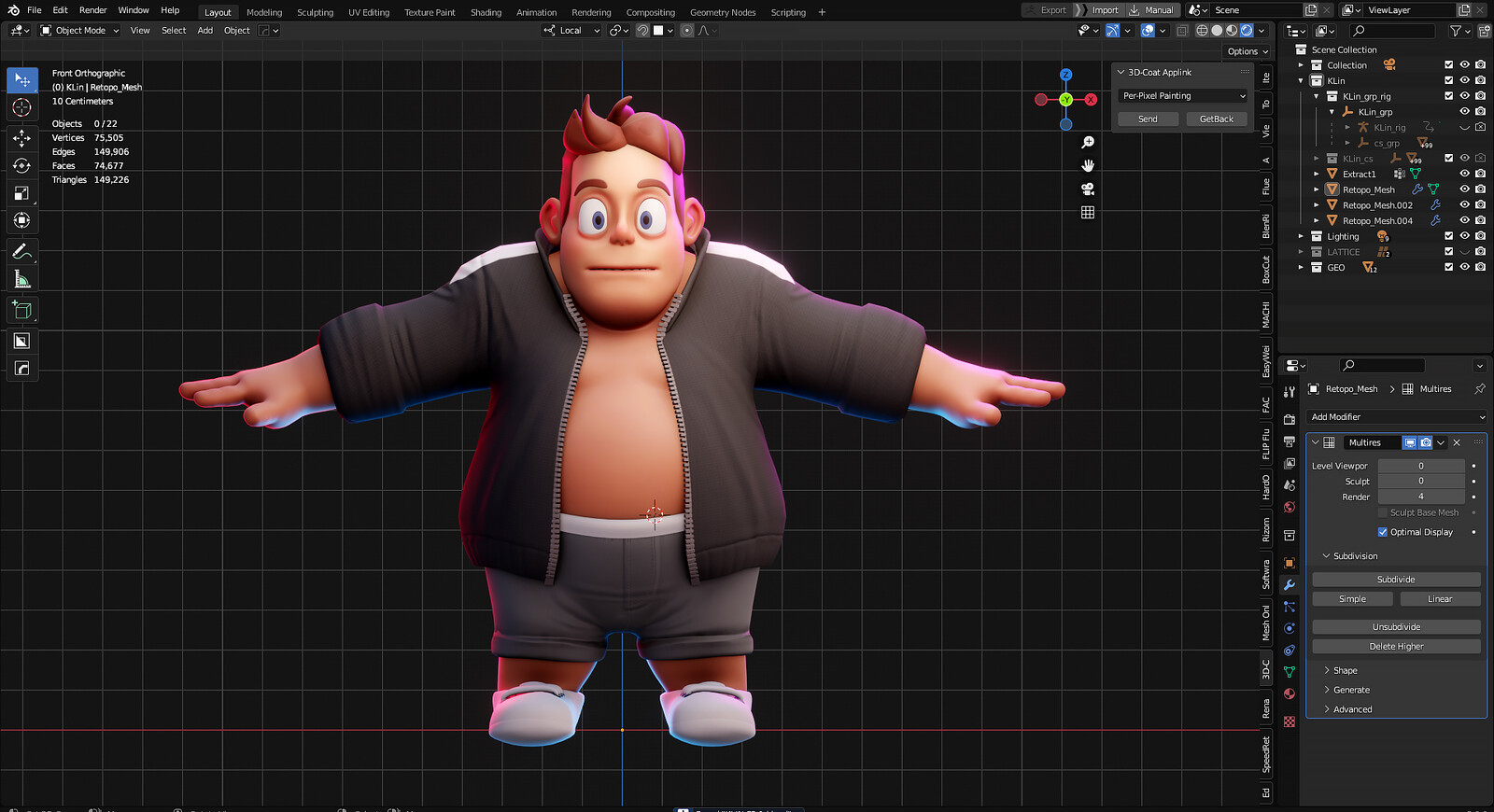The height and width of the screenshot is (812, 1494).
Task: Click the red X axis on navigation gizmo
Action: click(x=1091, y=100)
